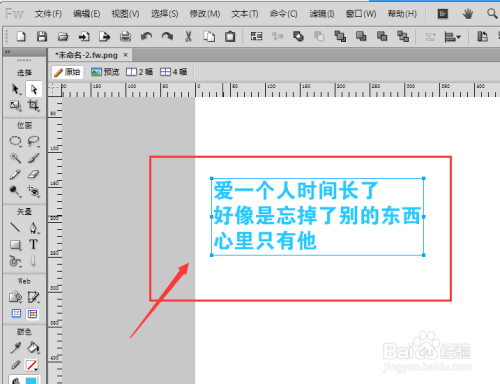
Task: Select the Knife tool
Action: coord(33,261)
